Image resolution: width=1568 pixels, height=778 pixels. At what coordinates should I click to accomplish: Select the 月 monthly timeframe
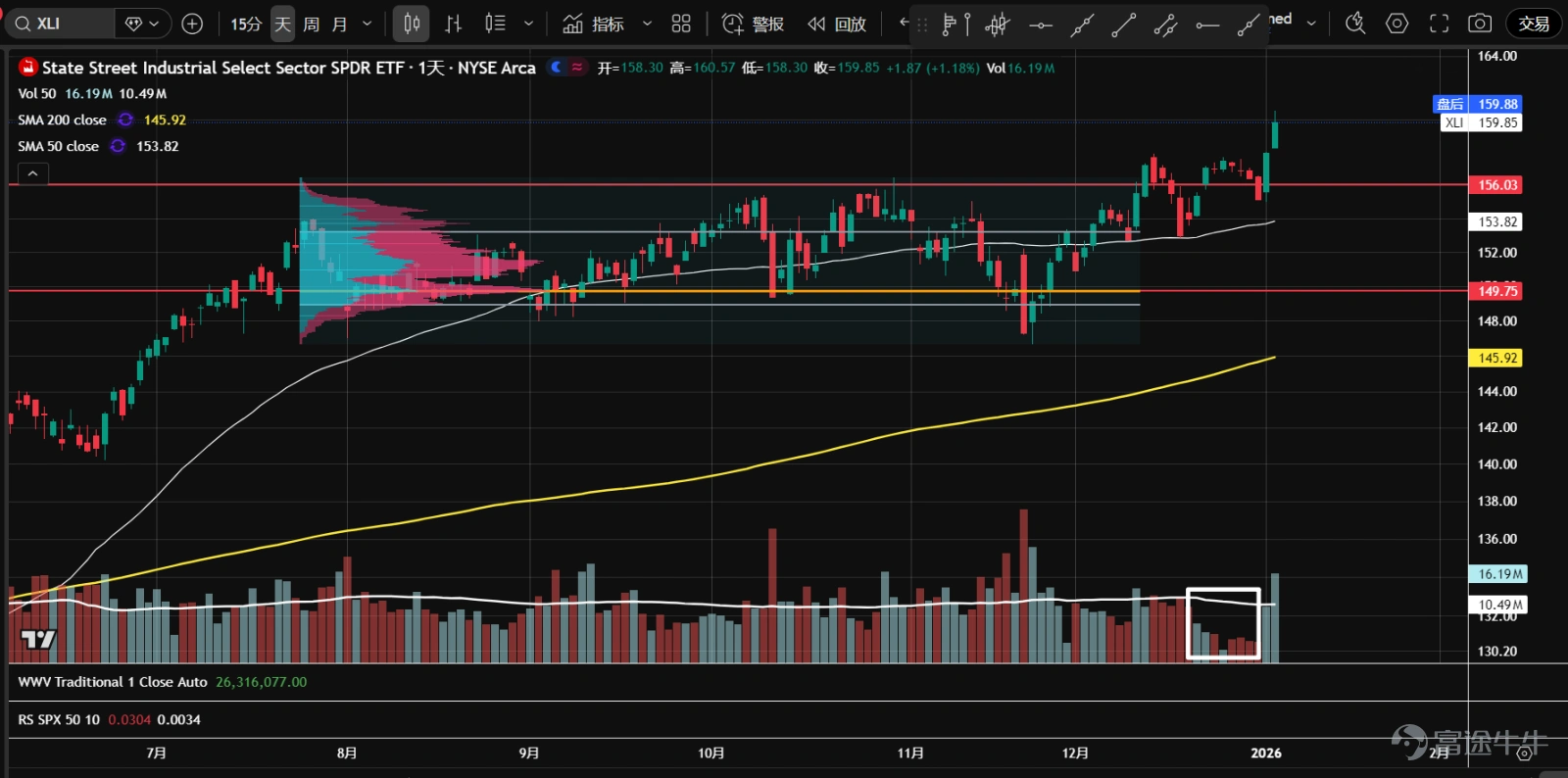(339, 24)
